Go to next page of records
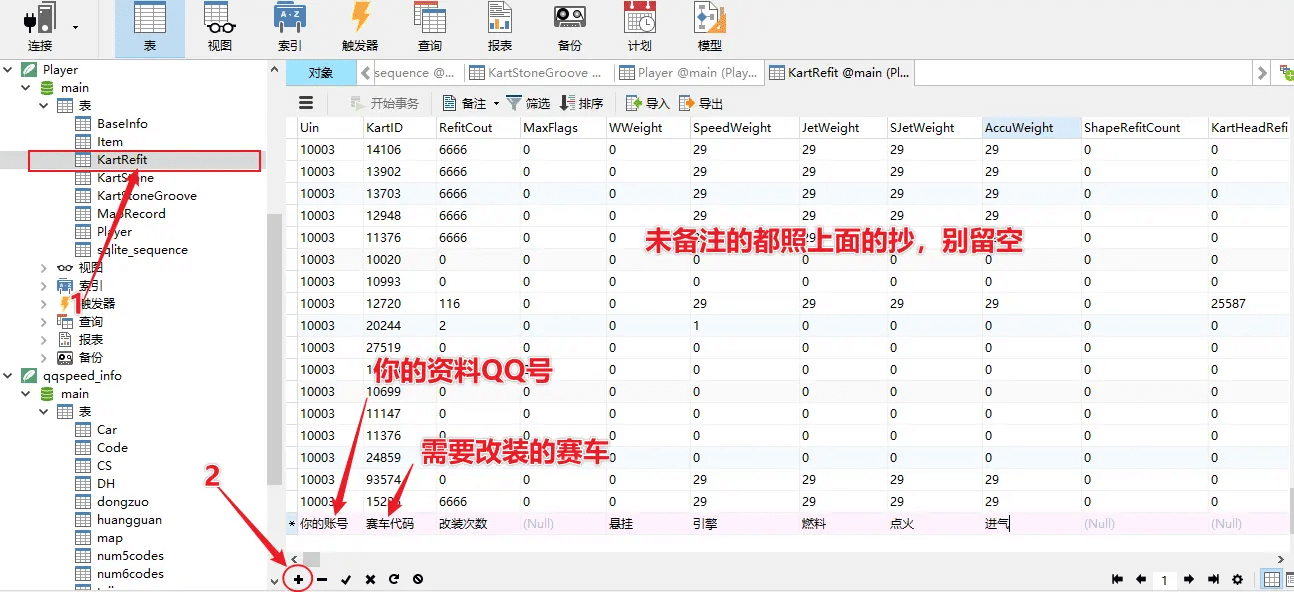This screenshot has height=592, width=1294. click(x=1189, y=579)
